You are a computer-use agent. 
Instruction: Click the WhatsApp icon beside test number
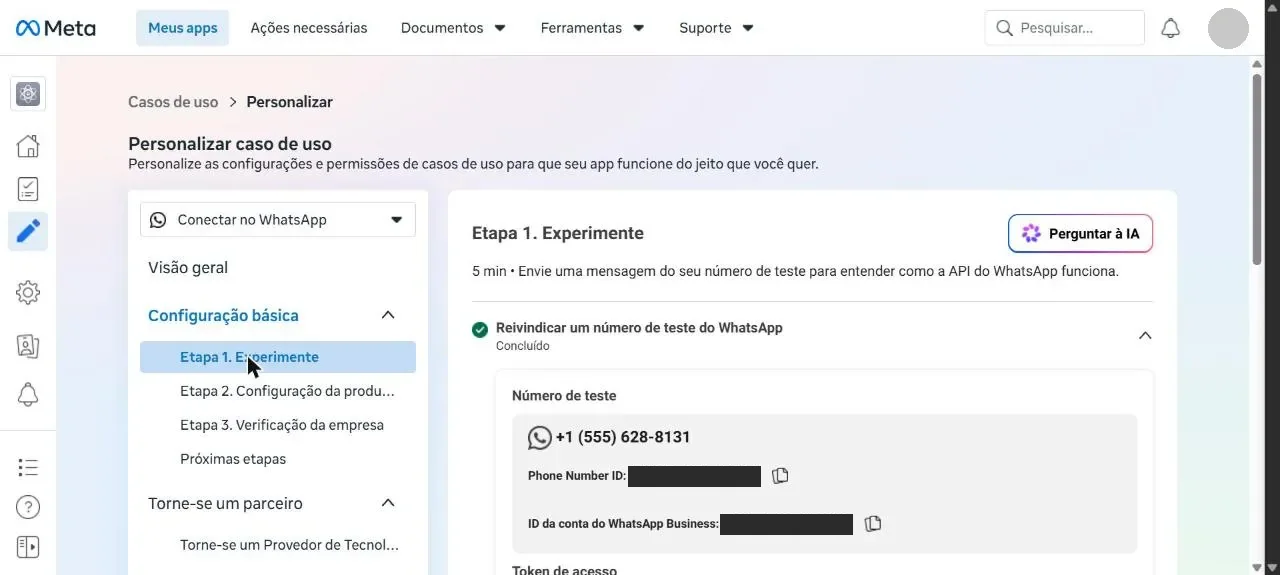tap(540, 437)
